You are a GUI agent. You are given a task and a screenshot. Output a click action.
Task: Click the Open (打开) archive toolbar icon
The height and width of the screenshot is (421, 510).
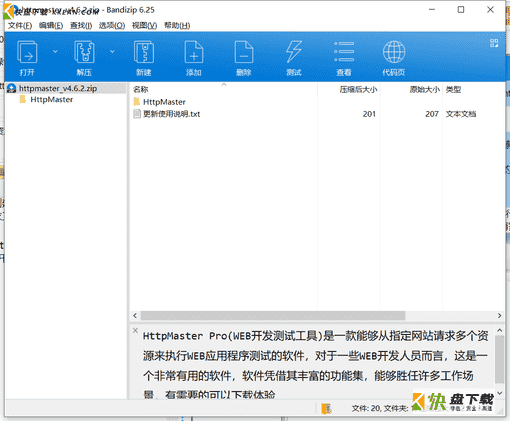(27, 58)
